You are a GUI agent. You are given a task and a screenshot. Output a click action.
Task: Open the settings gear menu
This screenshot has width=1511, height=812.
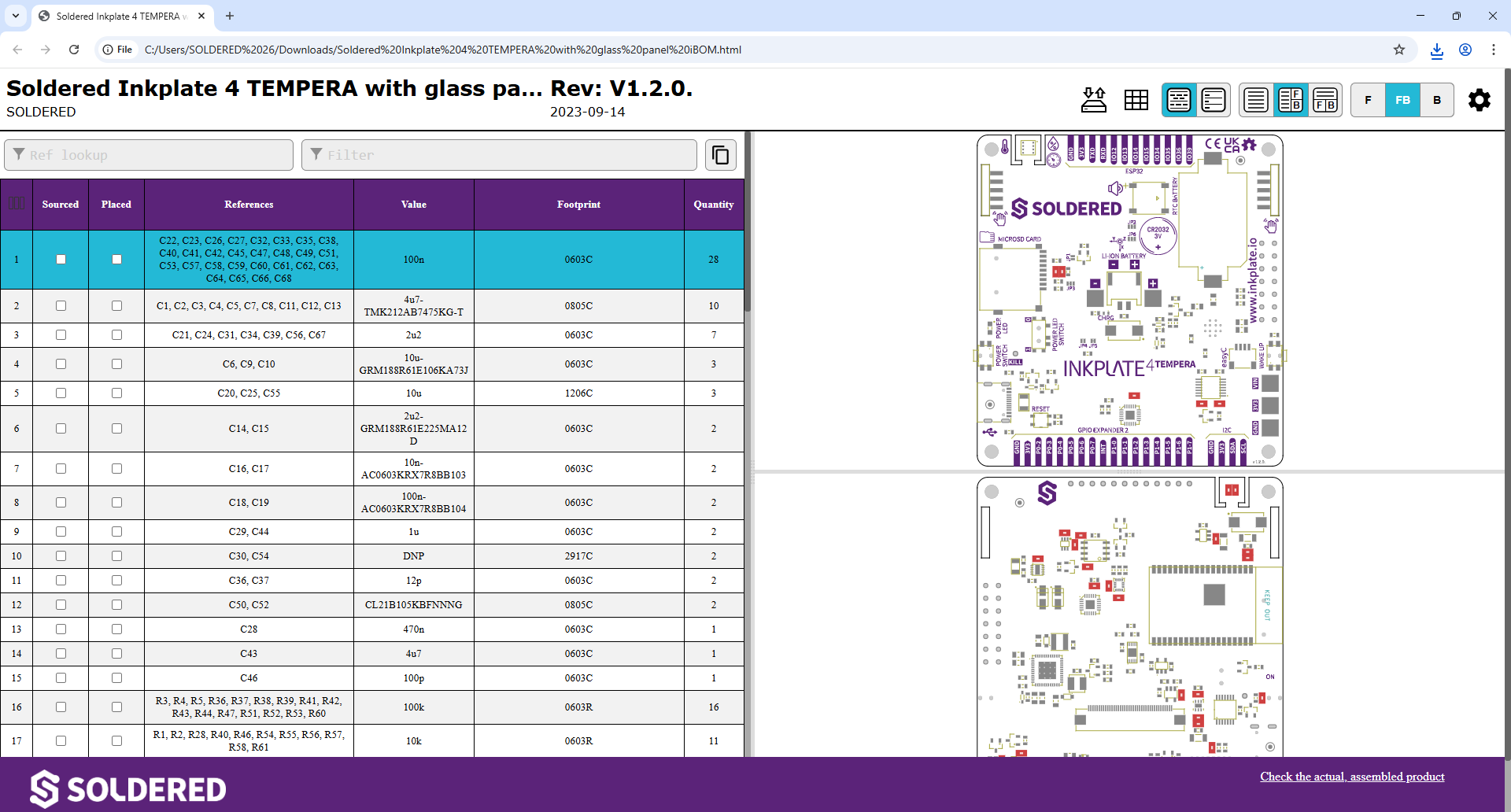click(1479, 100)
